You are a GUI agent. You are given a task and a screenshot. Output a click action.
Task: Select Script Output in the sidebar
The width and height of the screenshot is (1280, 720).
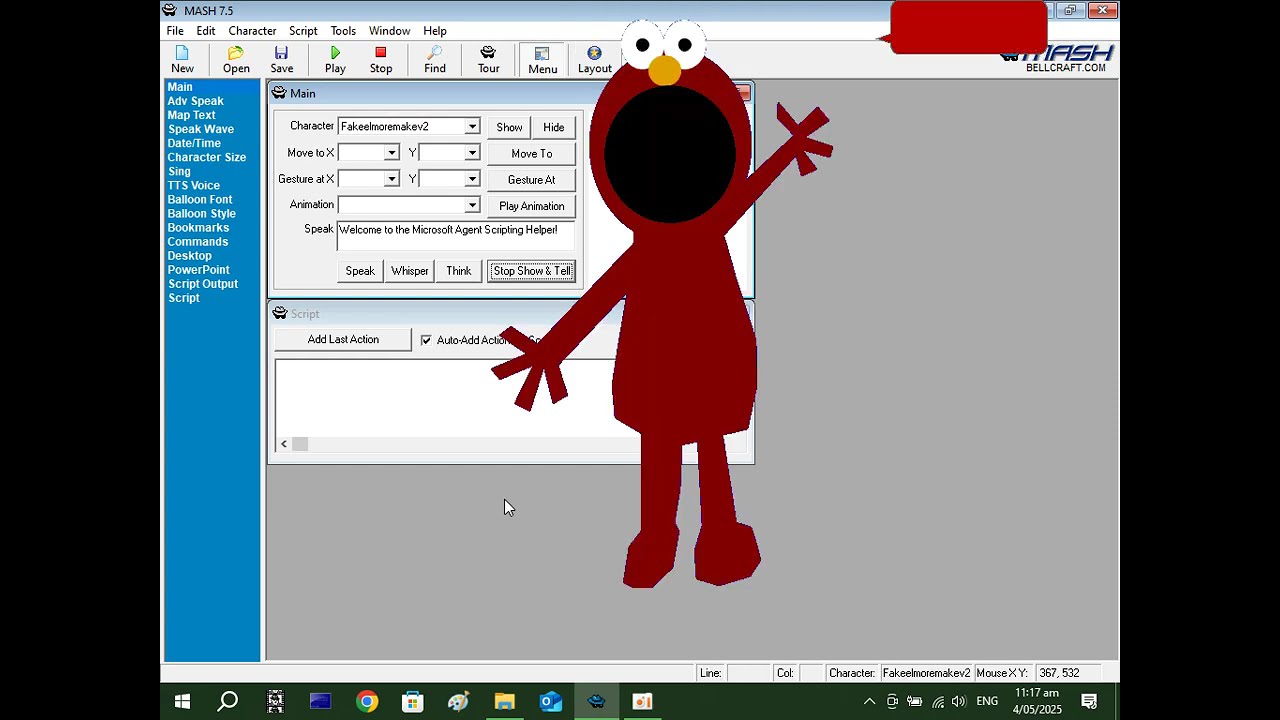click(x=203, y=283)
